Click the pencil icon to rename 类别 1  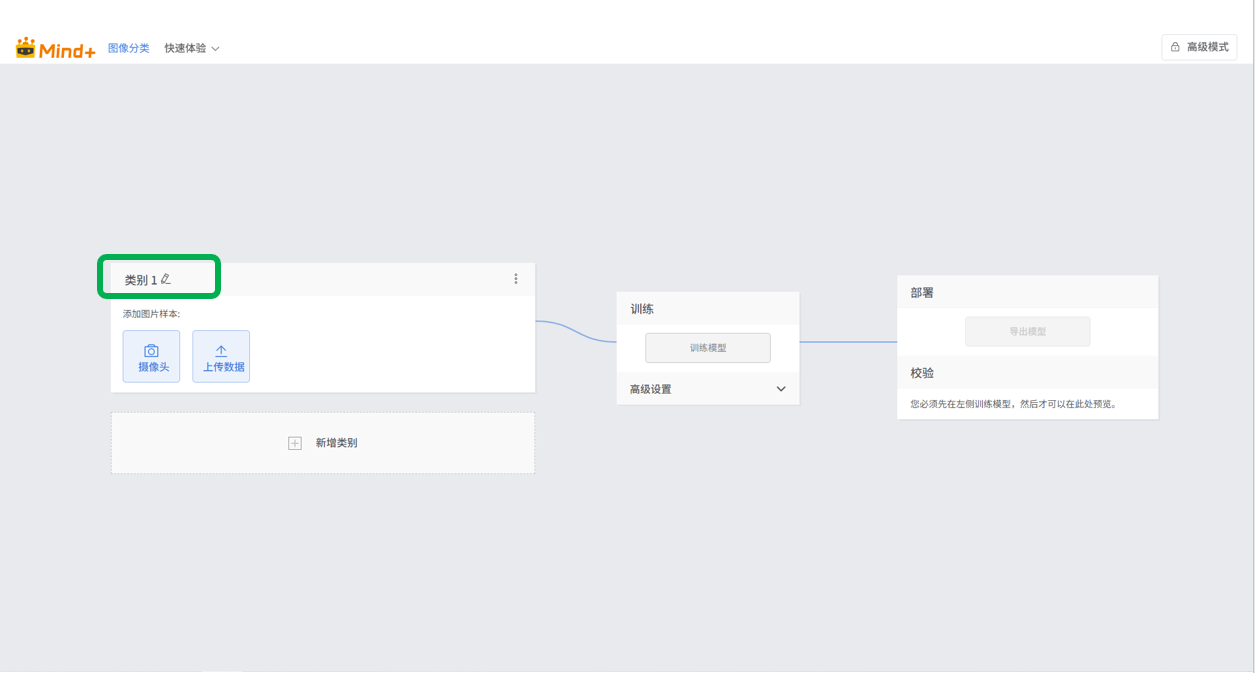coord(166,279)
